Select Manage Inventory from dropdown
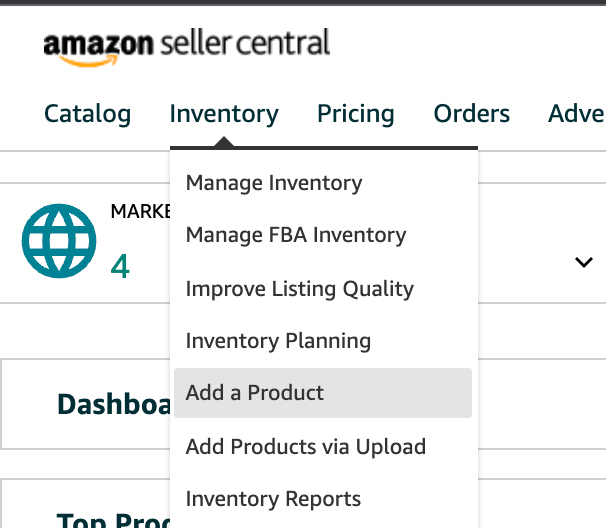This screenshot has width=606, height=528. click(274, 182)
